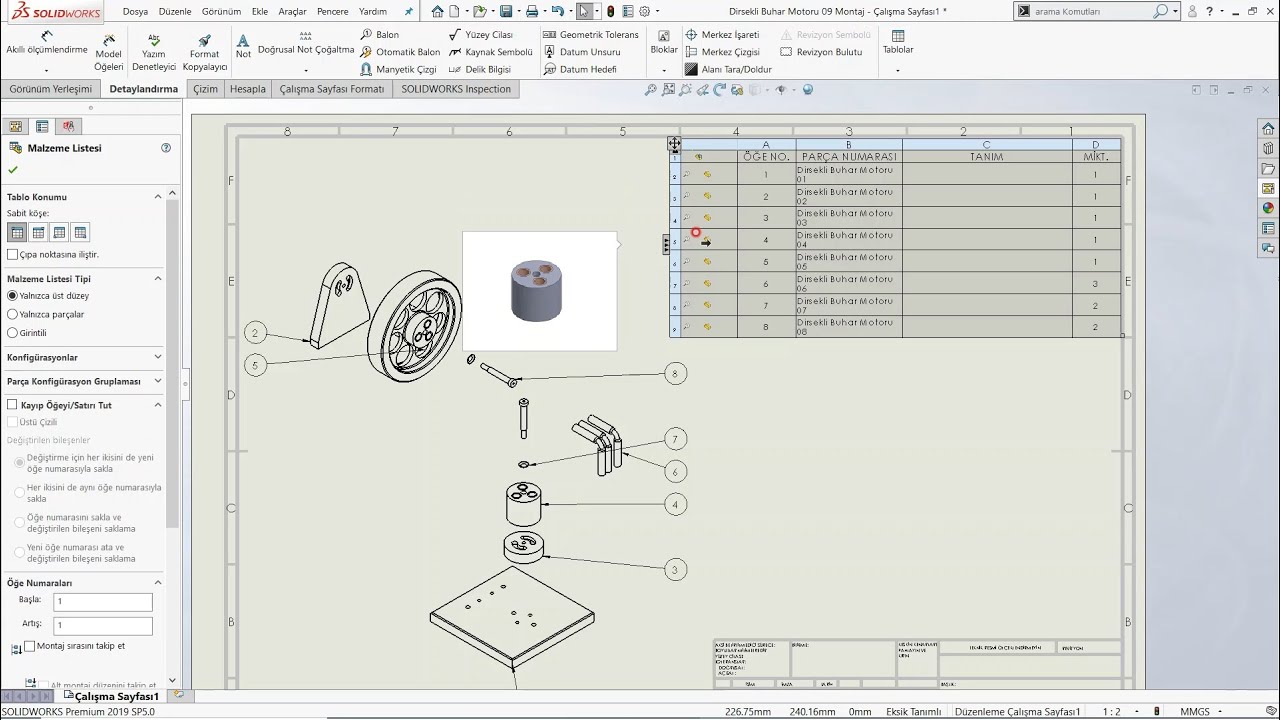
Task: Confirm Malzeme Listesi with green checkmark
Action: pyautogui.click(x=13, y=170)
